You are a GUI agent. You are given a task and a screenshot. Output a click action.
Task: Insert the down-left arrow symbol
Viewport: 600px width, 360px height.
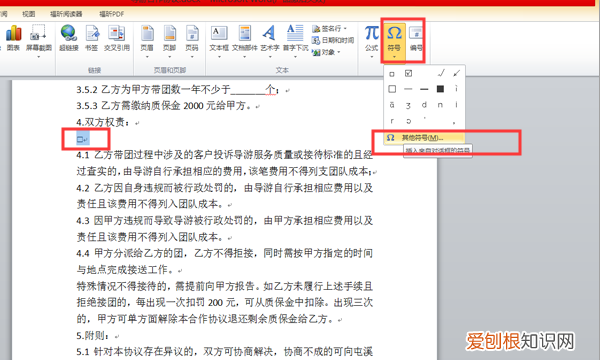[x=456, y=73]
